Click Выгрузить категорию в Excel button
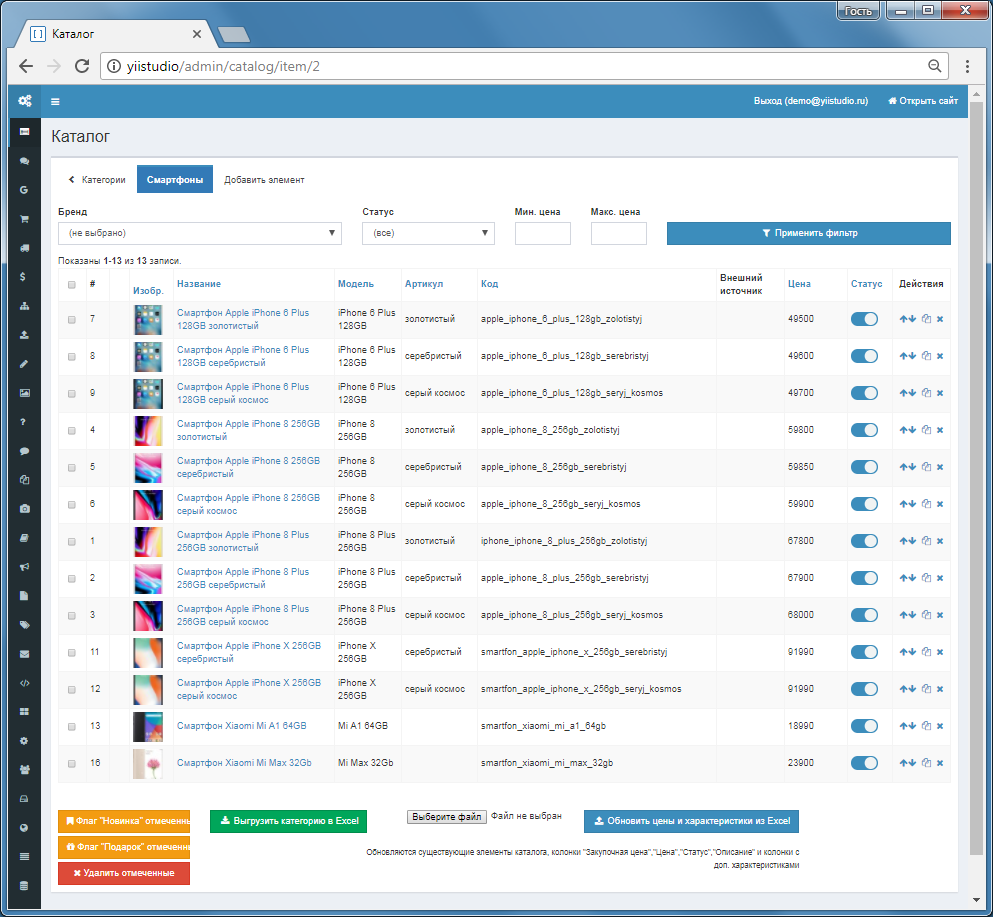Screen dimensions: 993x917 pyautogui.click(x=288, y=821)
